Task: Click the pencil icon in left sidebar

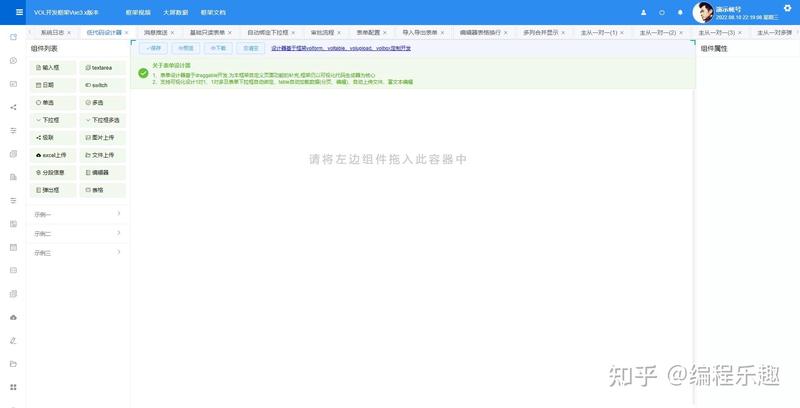Action: pyautogui.click(x=13, y=341)
